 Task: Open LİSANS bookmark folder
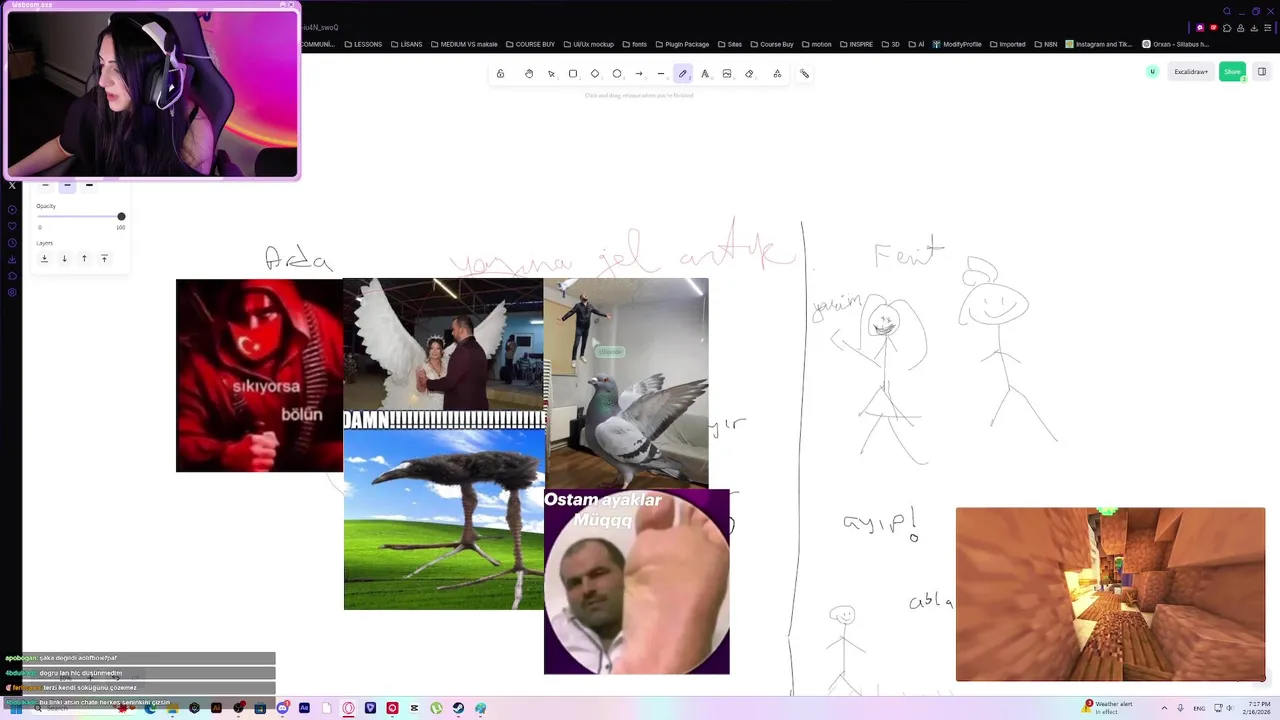[x=406, y=44]
